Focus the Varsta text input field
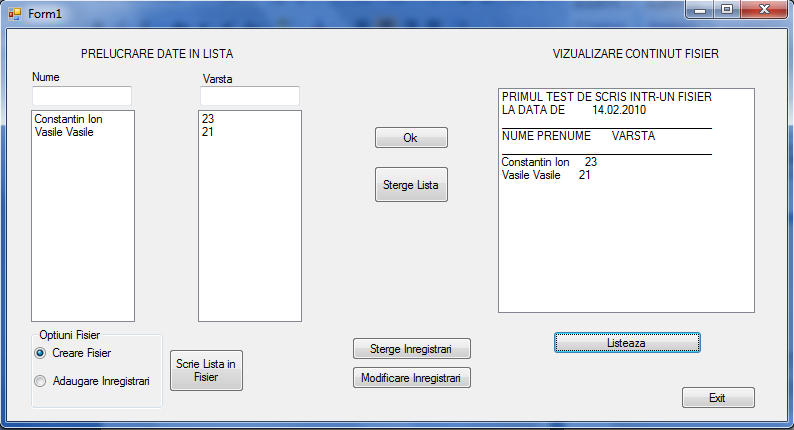 click(250, 96)
